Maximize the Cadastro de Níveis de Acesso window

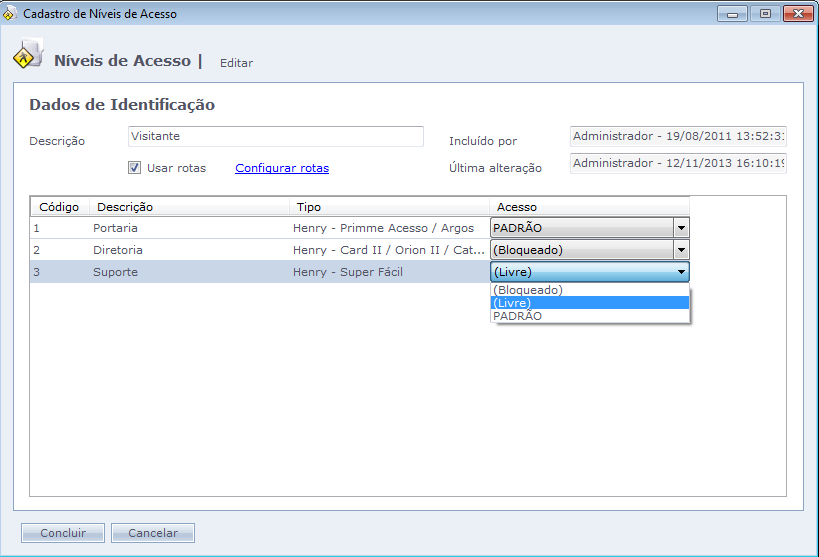click(x=765, y=14)
